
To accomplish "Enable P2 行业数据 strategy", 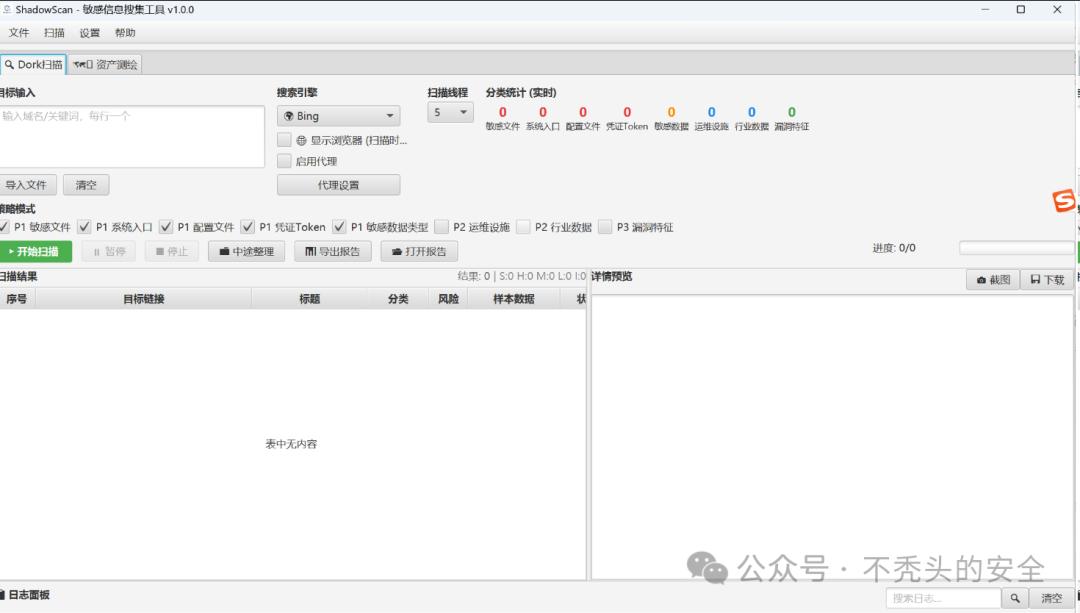I will point(523,227).
